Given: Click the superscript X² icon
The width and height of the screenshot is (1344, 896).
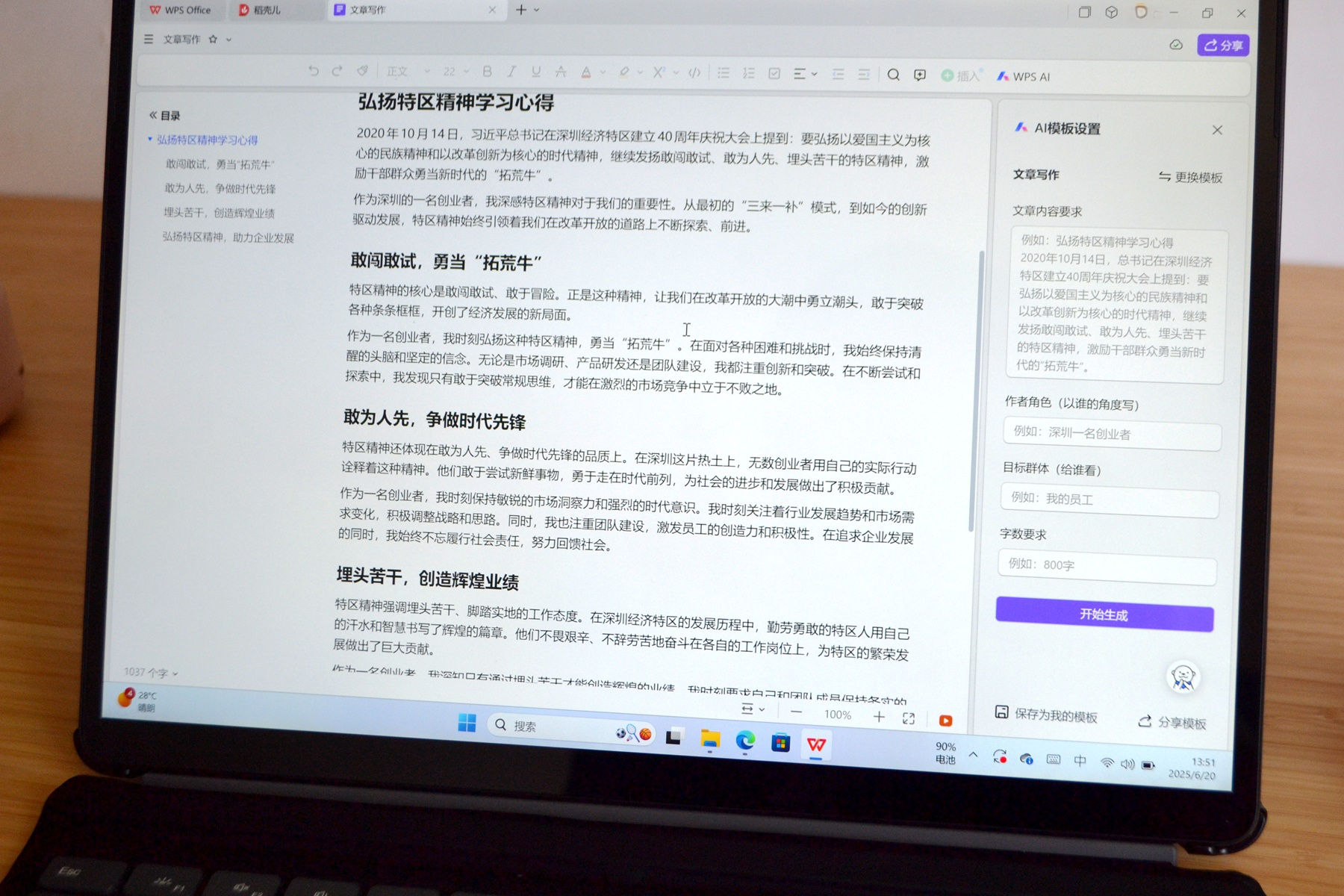Looking at the screenshot, I should pyautogui.click(x=659, y=72).
